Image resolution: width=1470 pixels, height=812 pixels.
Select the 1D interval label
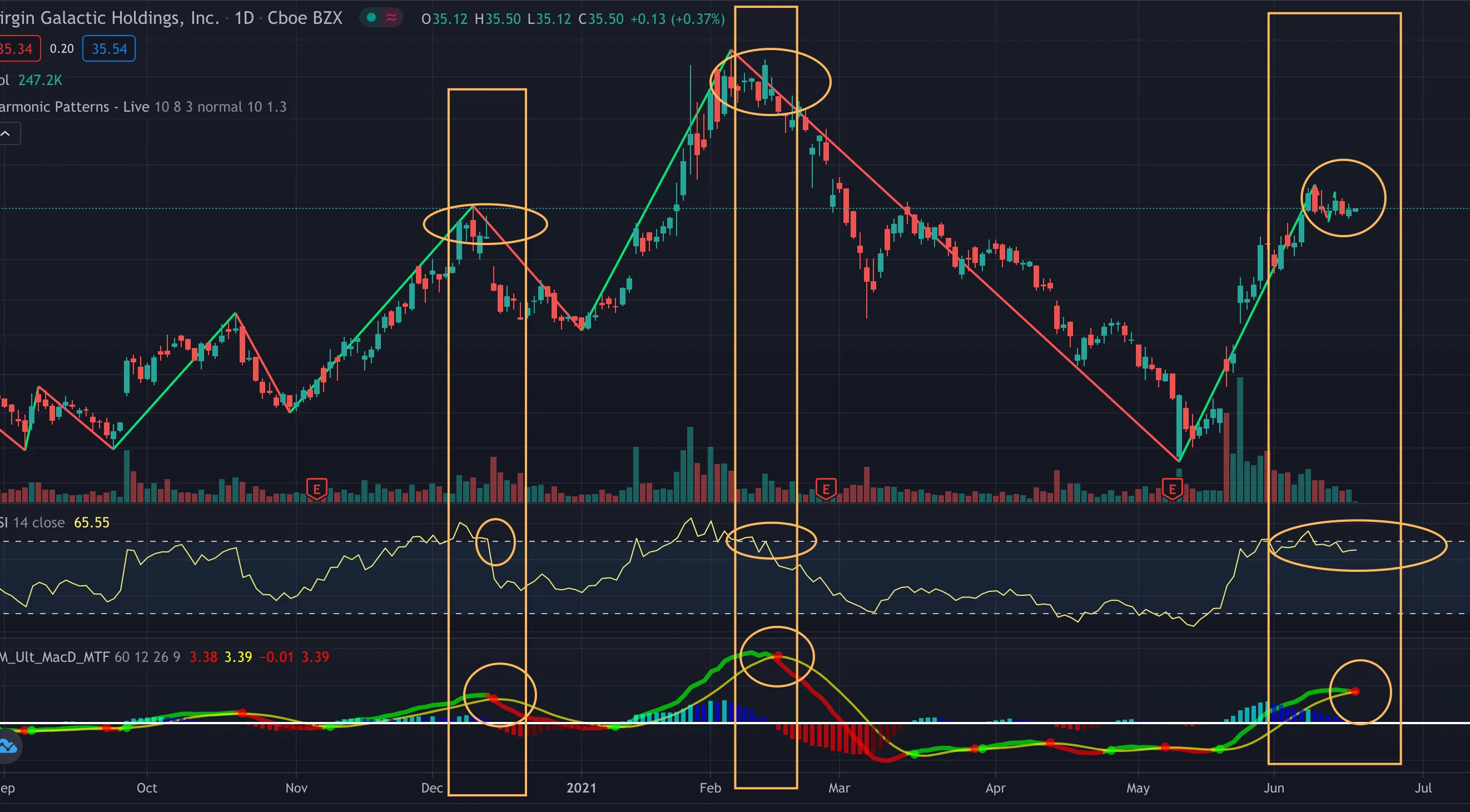click(x=244, y=18)
